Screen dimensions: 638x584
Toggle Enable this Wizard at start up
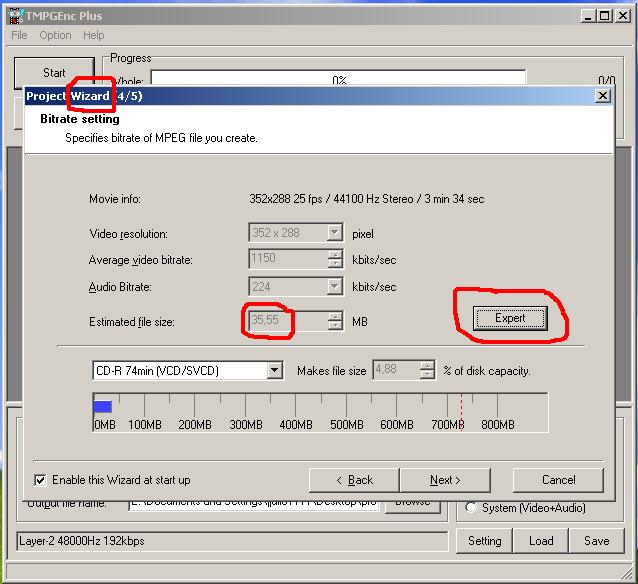click(40, 480)
